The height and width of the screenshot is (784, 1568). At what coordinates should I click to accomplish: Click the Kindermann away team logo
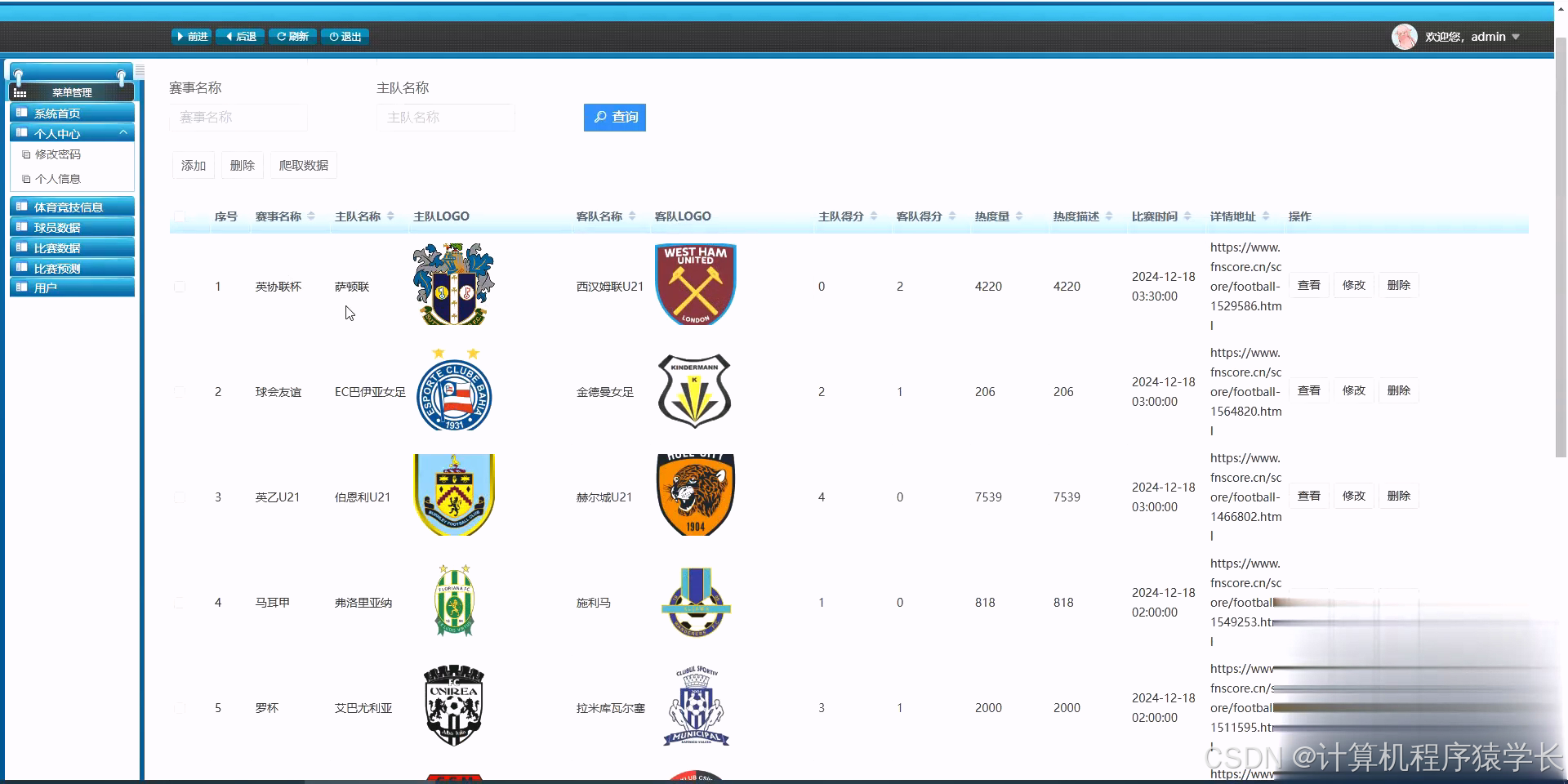[694, 390]
